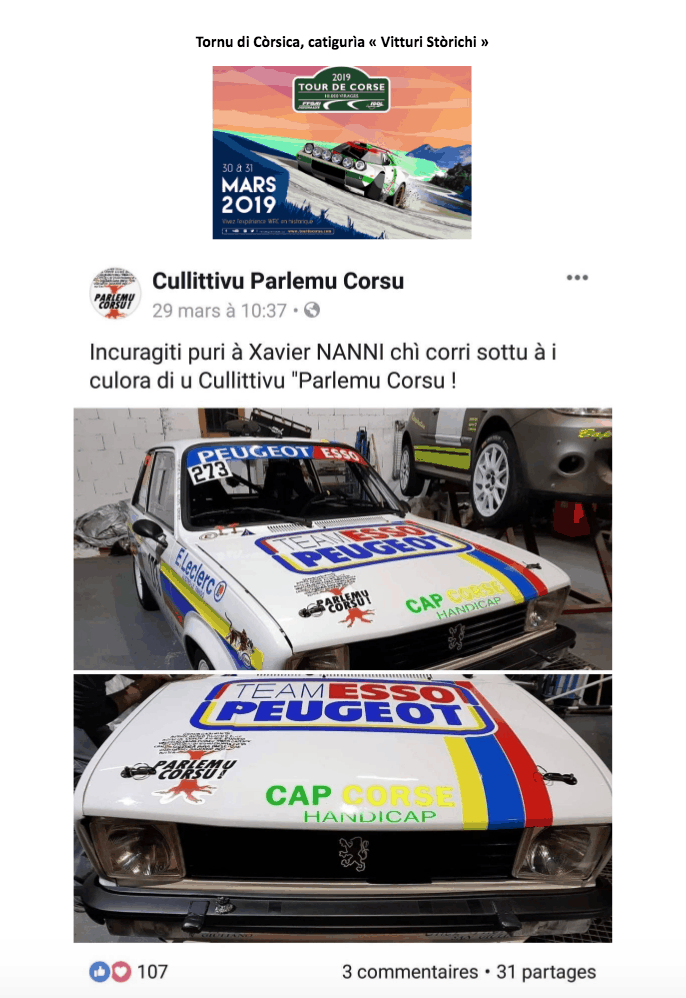
Task: Click the Parlemu Corsu profile avatar
Action: 115,293
